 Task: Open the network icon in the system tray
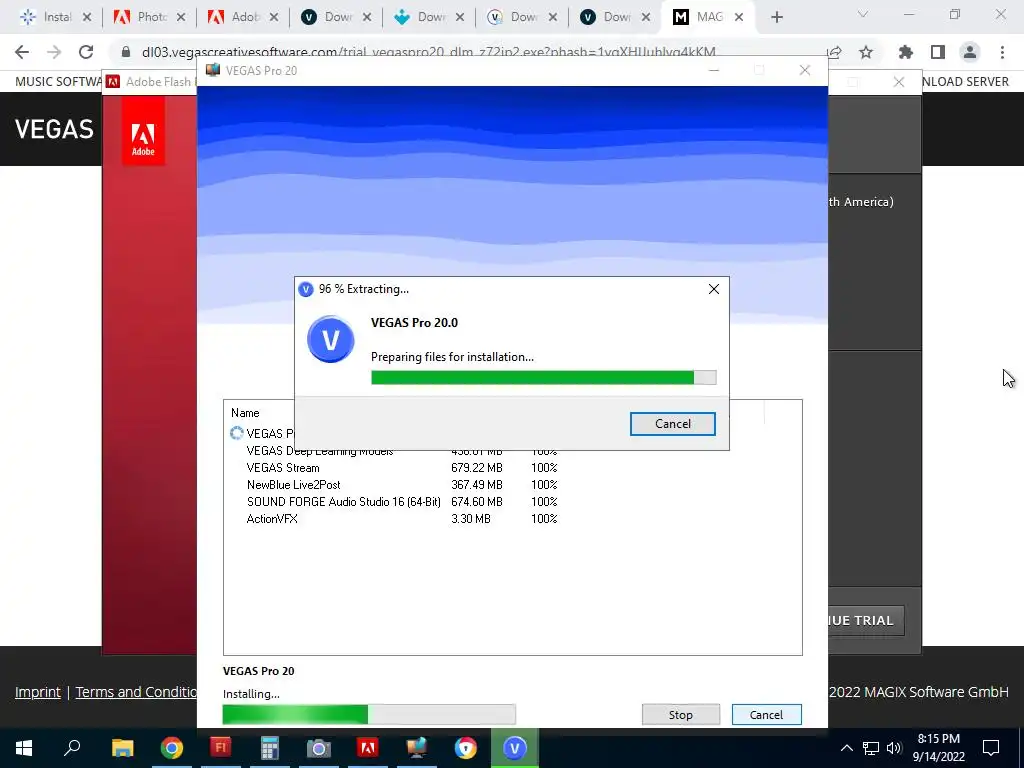(871, 748)
